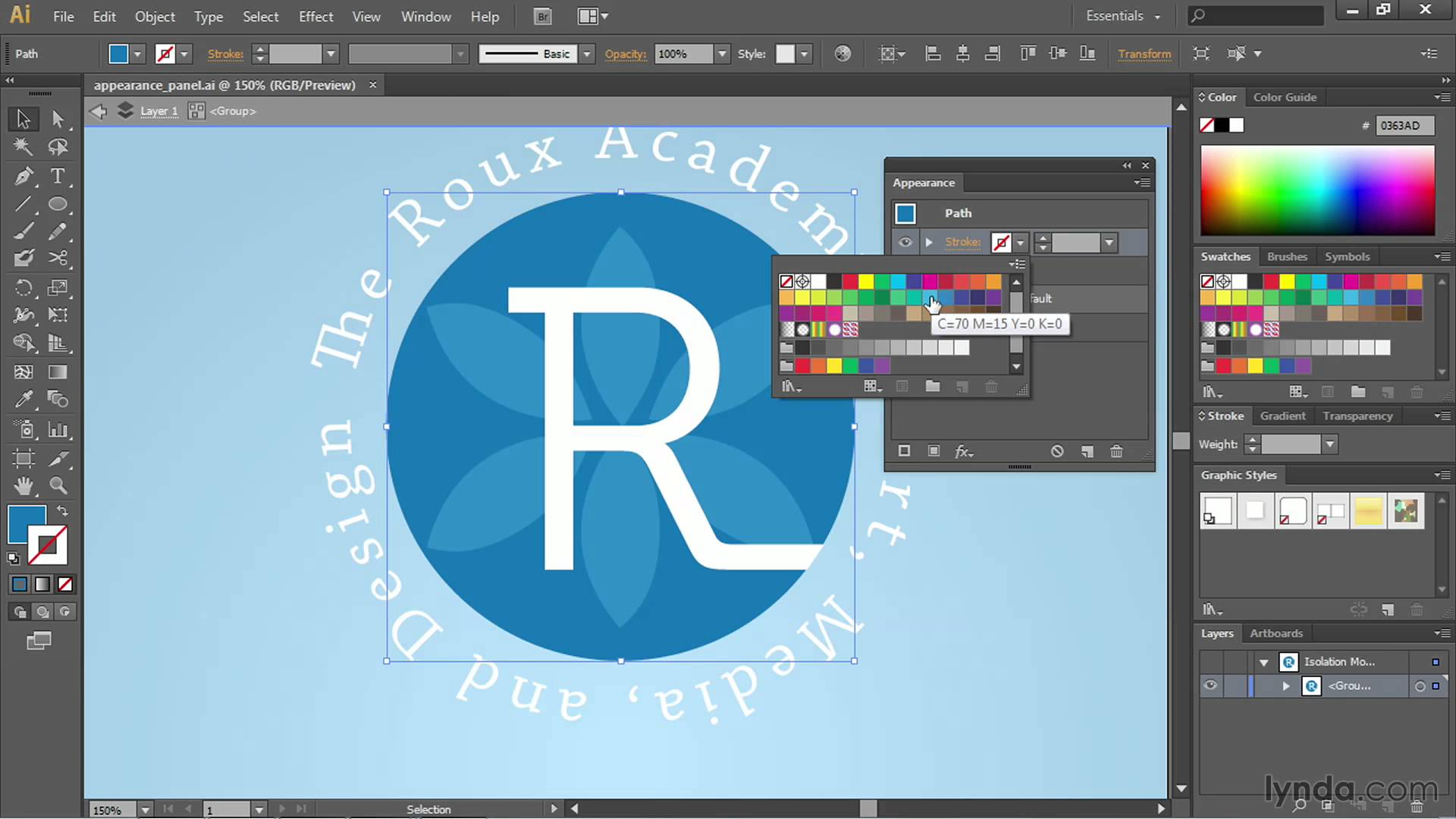1456x819 pixels.
Task: Select the Eyedropper tool
Action: tap(23, 399)
